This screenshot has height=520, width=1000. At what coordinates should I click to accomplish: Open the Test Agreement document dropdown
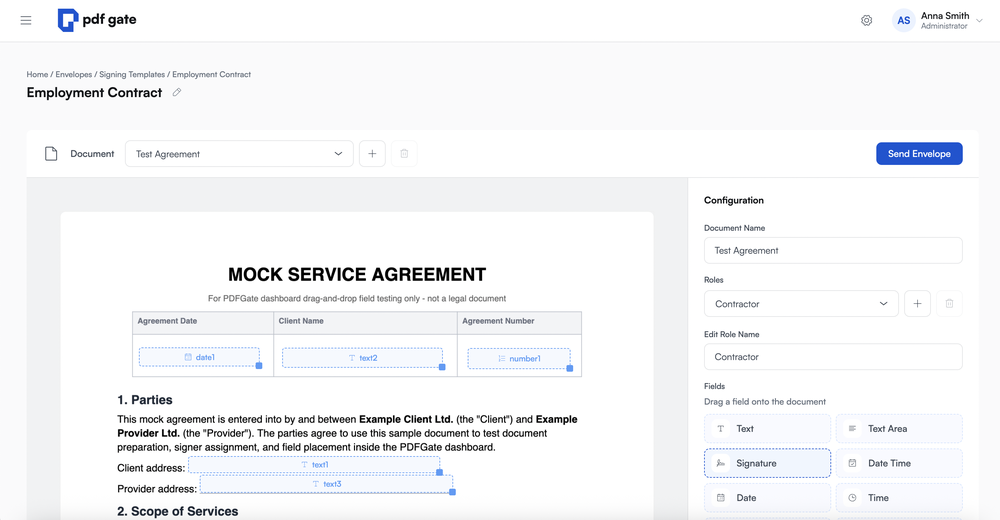click(239, 154)
